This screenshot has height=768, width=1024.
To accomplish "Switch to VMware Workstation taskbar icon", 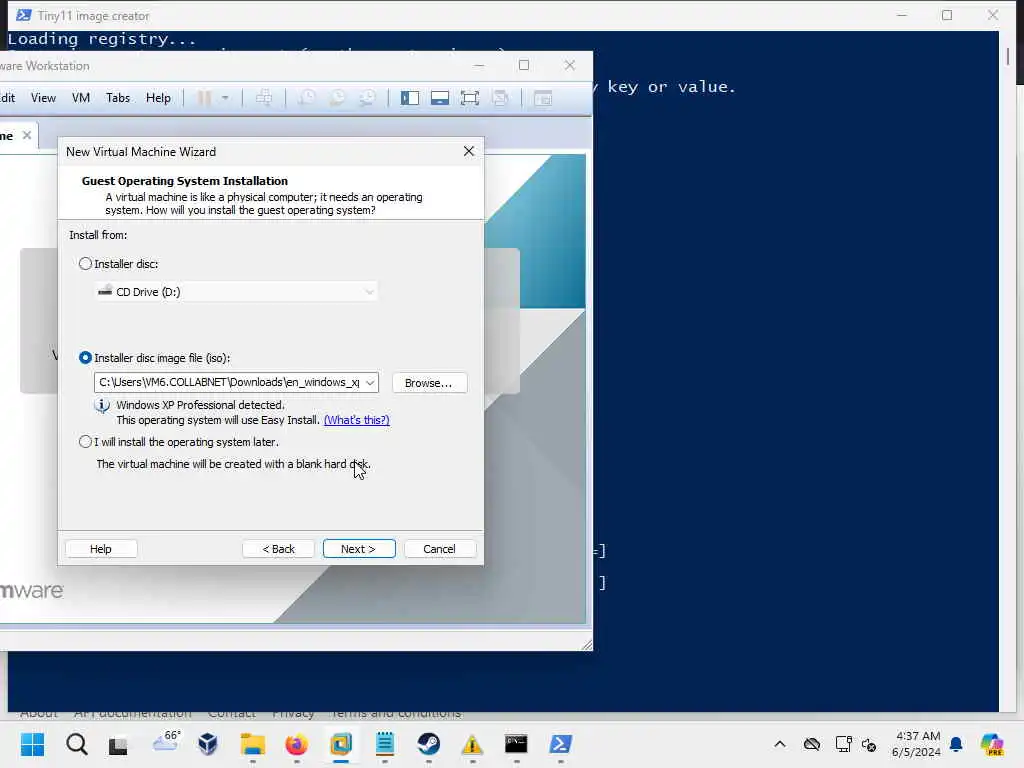I will click(341, 744).
